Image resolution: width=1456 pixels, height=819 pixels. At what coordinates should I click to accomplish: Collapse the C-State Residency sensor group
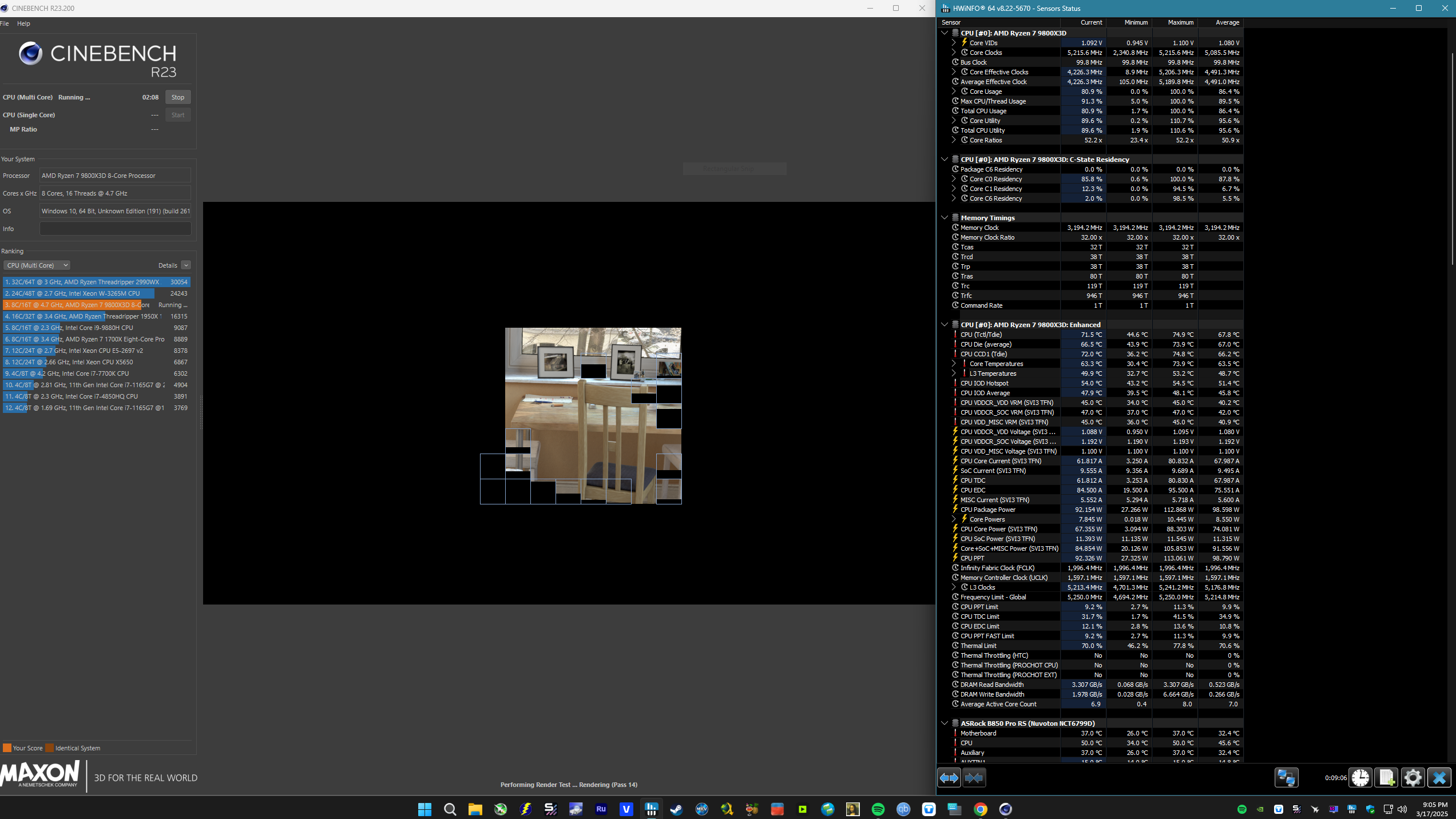[x=945, y=160]
